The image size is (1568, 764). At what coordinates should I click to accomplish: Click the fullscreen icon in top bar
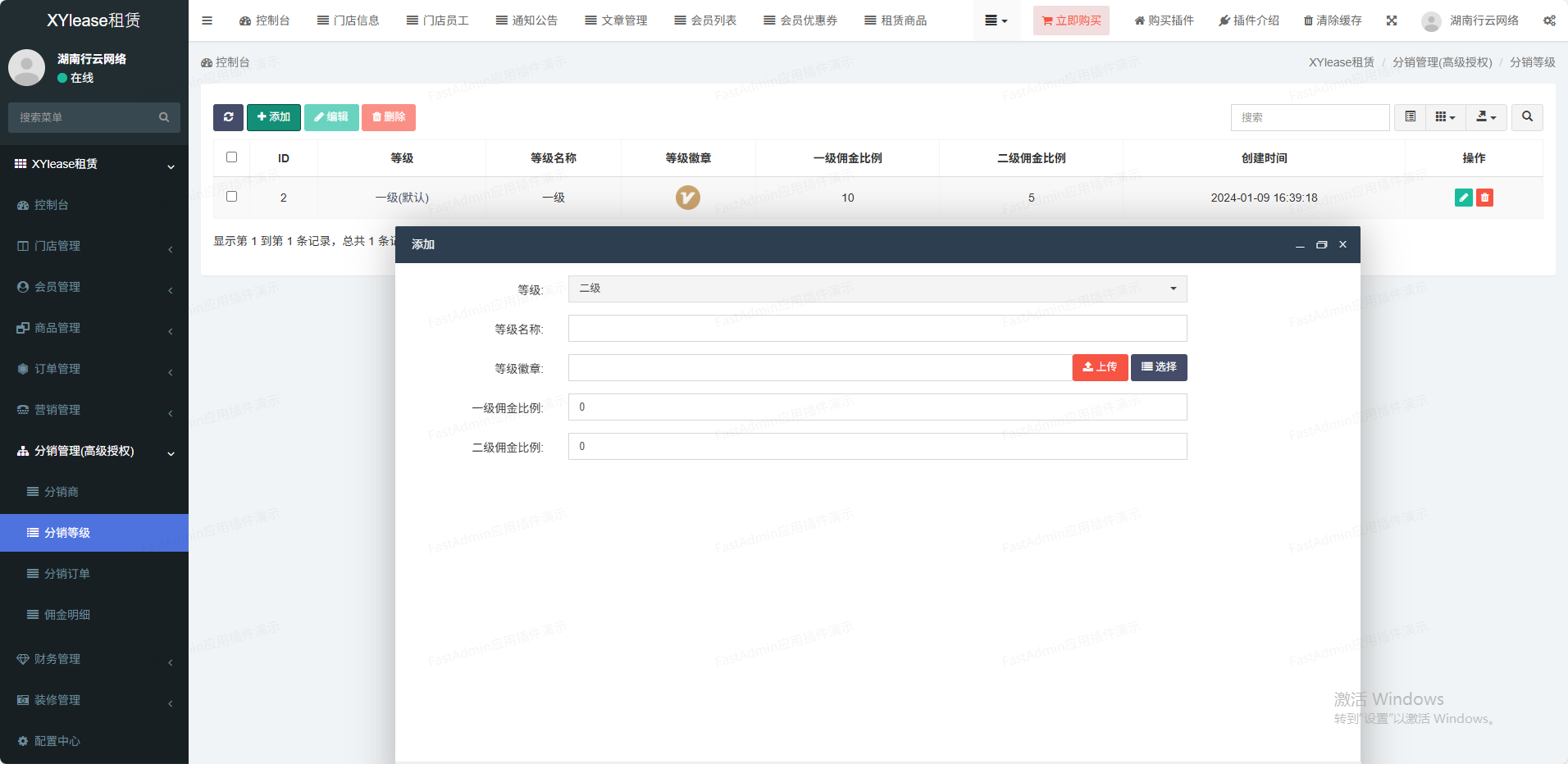tap(1392, 20)
